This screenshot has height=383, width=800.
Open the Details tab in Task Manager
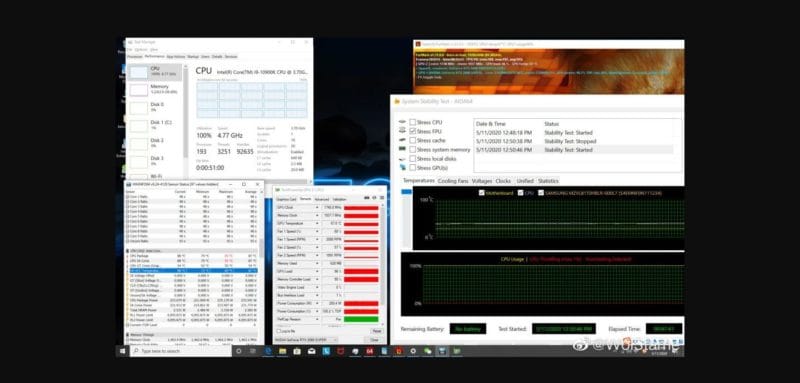point(217,57)
